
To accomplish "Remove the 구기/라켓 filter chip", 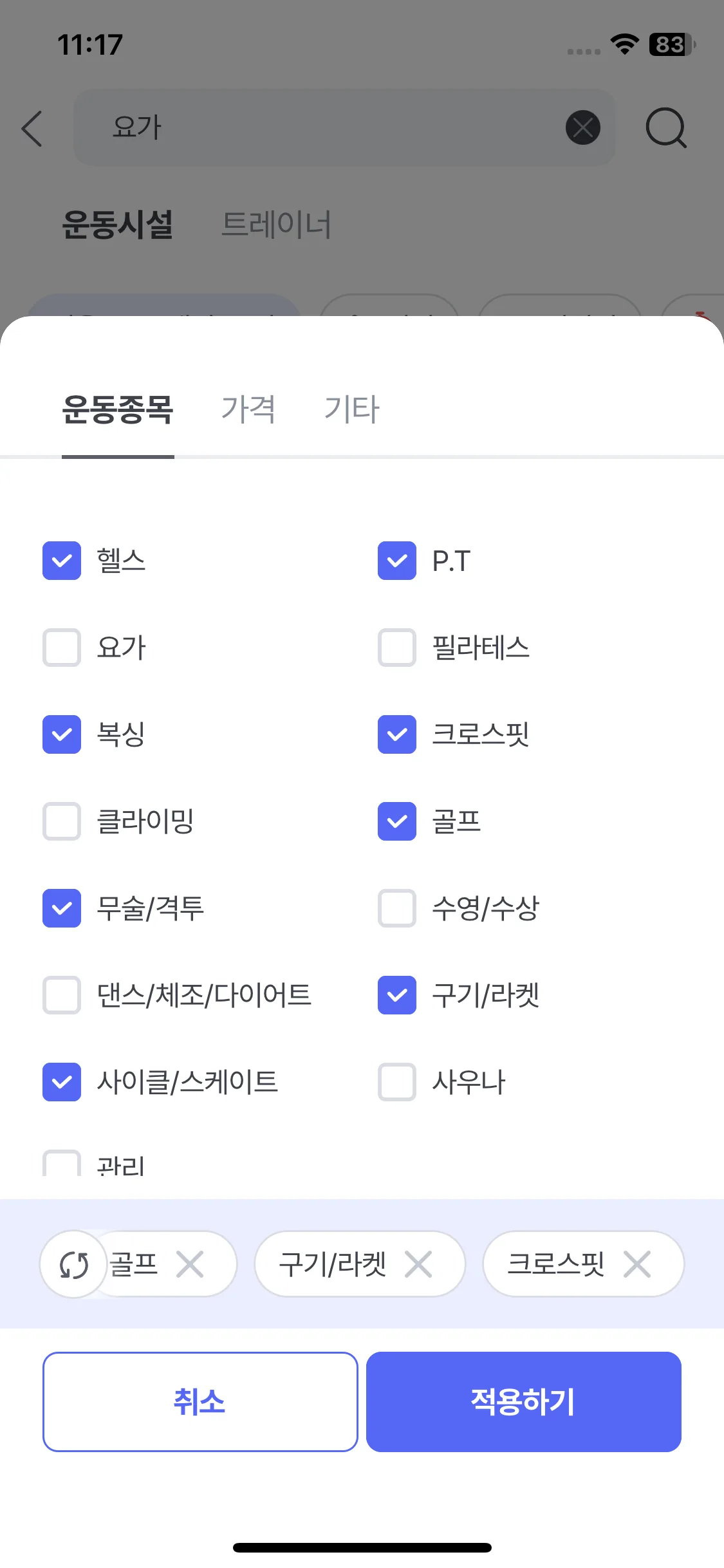I will (x=418, y=1264).
